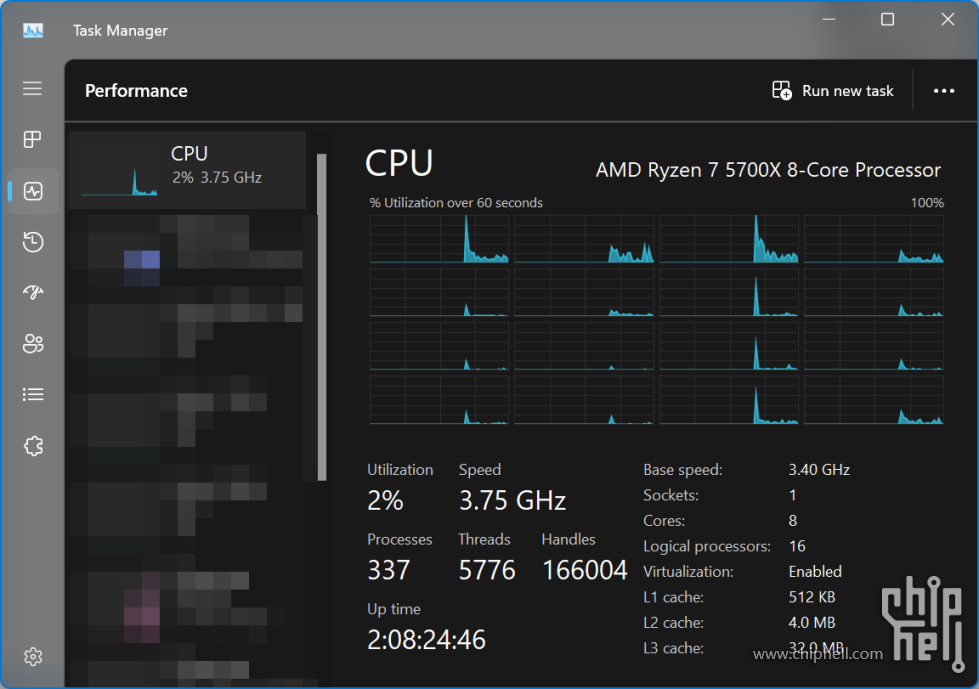Click the 100% graph scale label
Image resolution: width=979 pixels, height=689 pixels.
[927, 203]
